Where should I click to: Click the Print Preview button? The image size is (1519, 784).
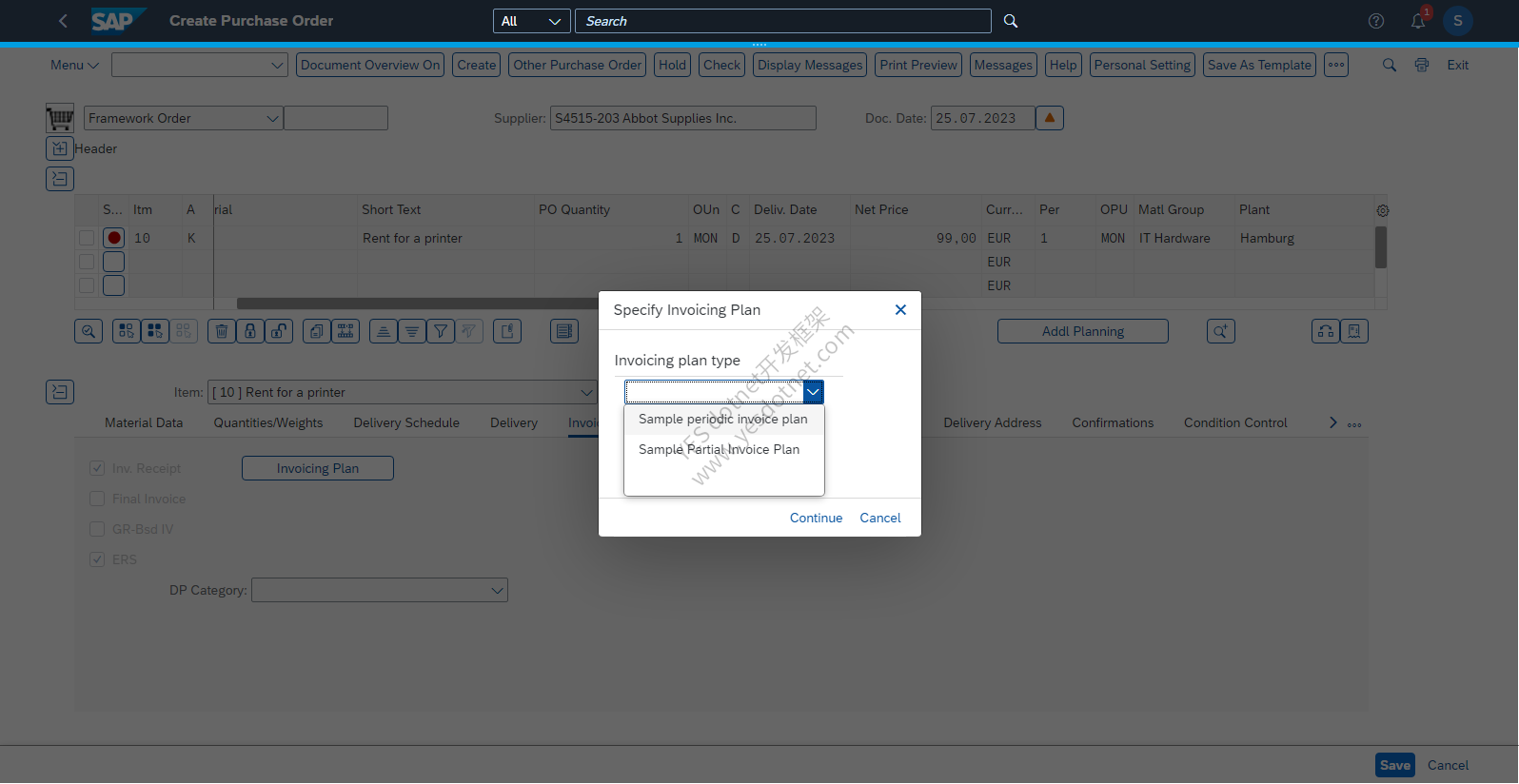point(918,65)
